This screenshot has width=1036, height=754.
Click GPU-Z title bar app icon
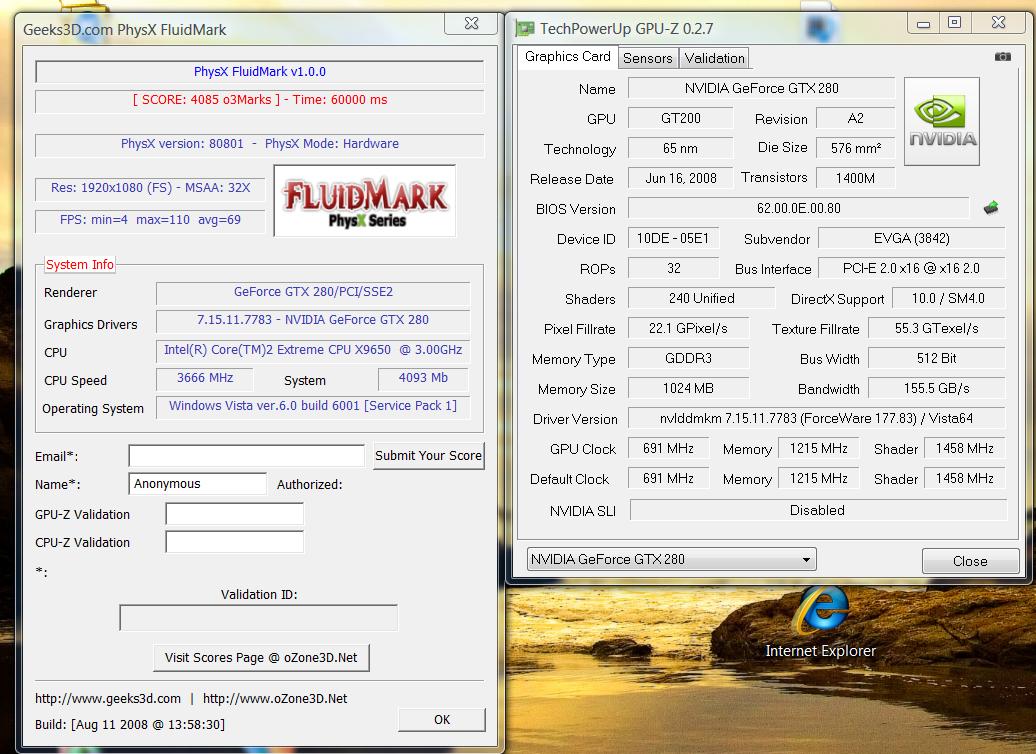coord(525,28)
